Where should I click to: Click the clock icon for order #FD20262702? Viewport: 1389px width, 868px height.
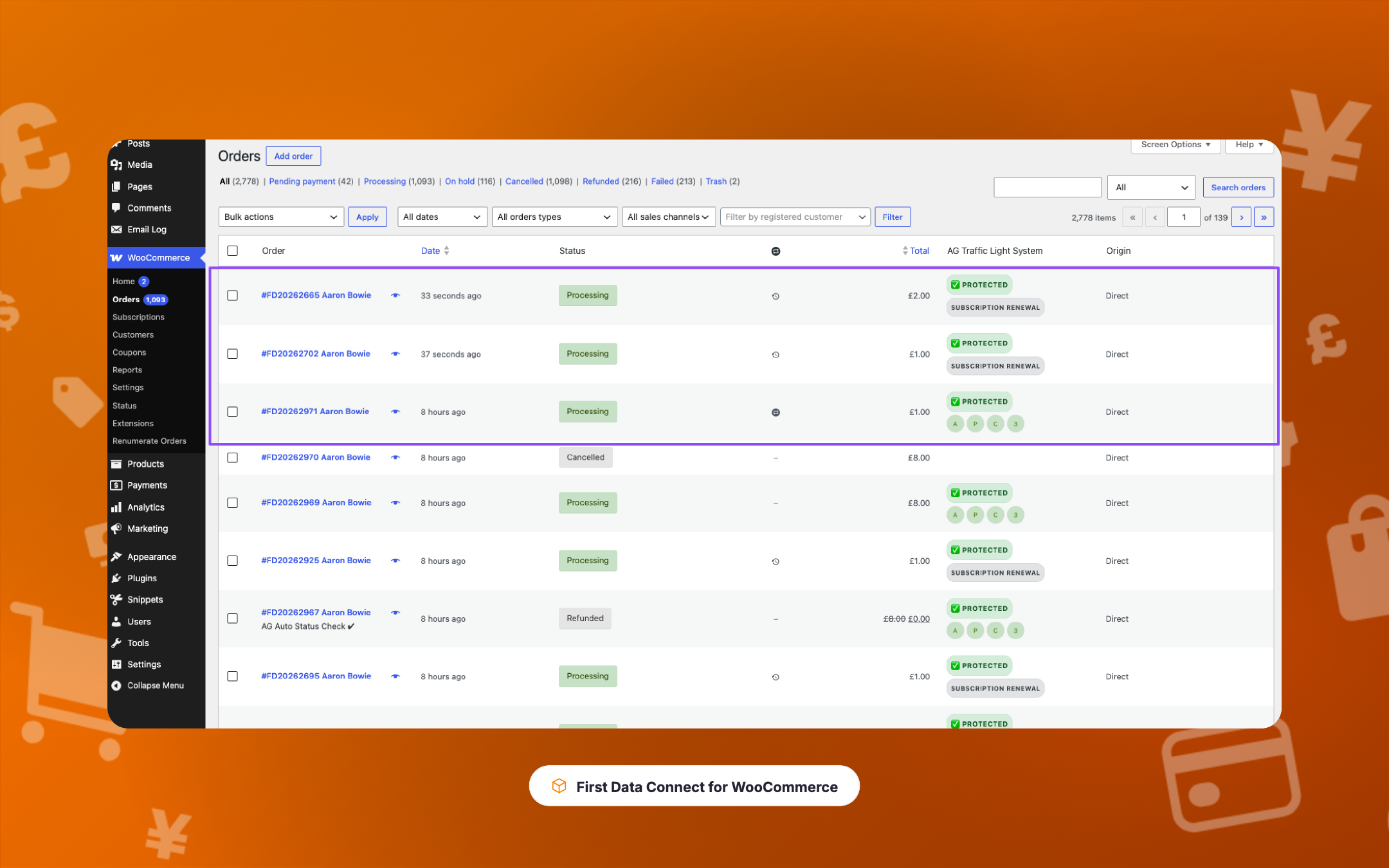point(776,355)
